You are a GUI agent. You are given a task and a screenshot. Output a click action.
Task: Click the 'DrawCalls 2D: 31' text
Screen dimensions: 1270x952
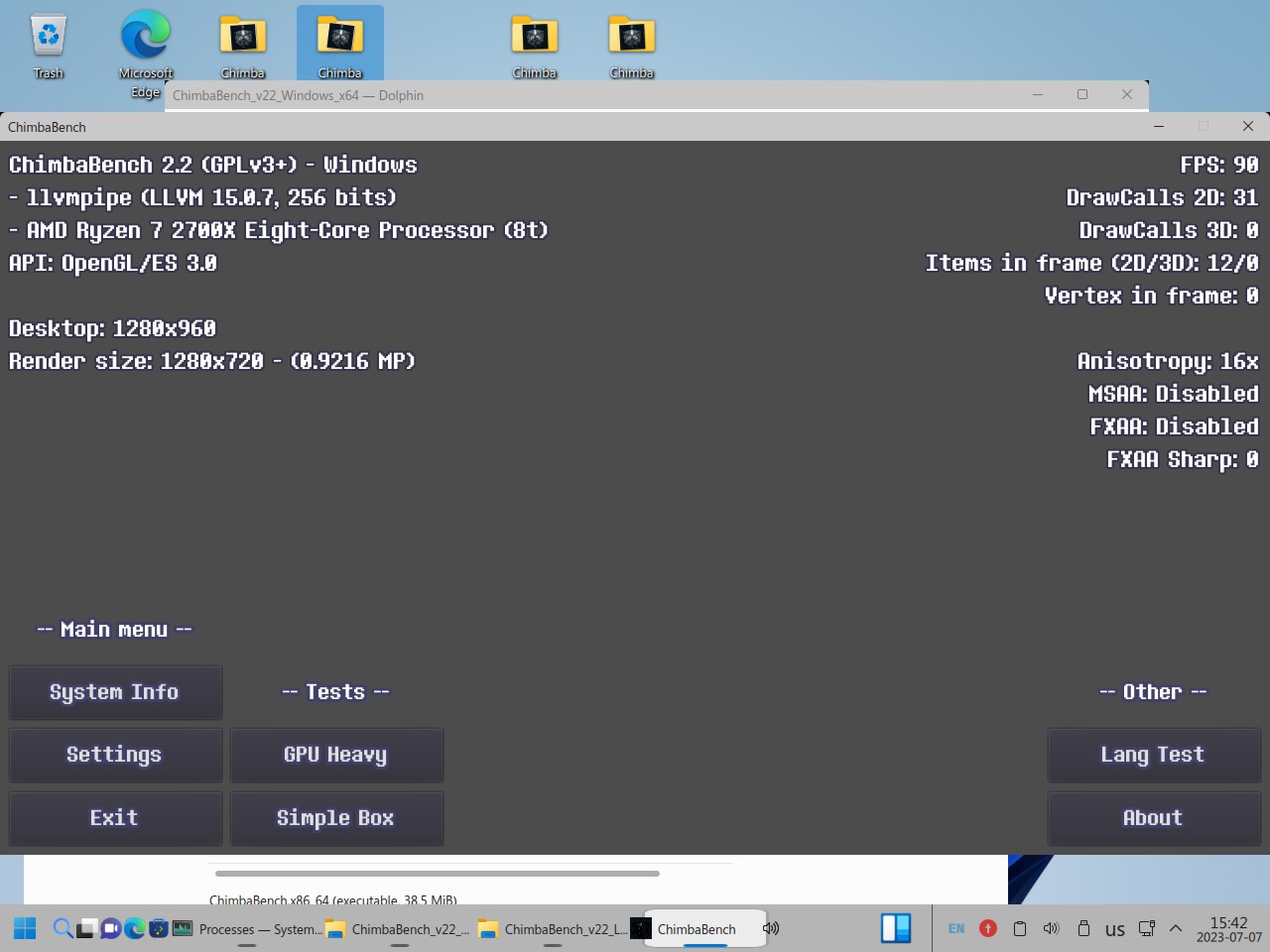click(1163, 197)
